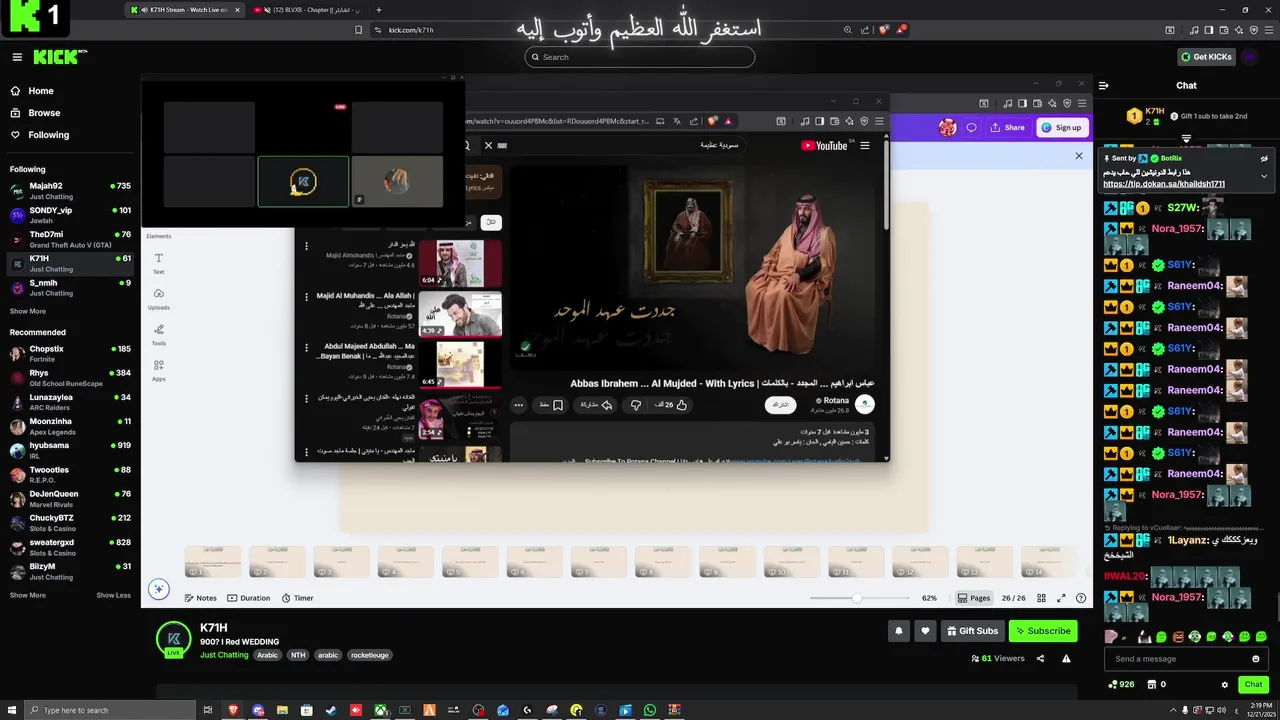
Task: Open Notes in the Canva editor
Action: 200,598
